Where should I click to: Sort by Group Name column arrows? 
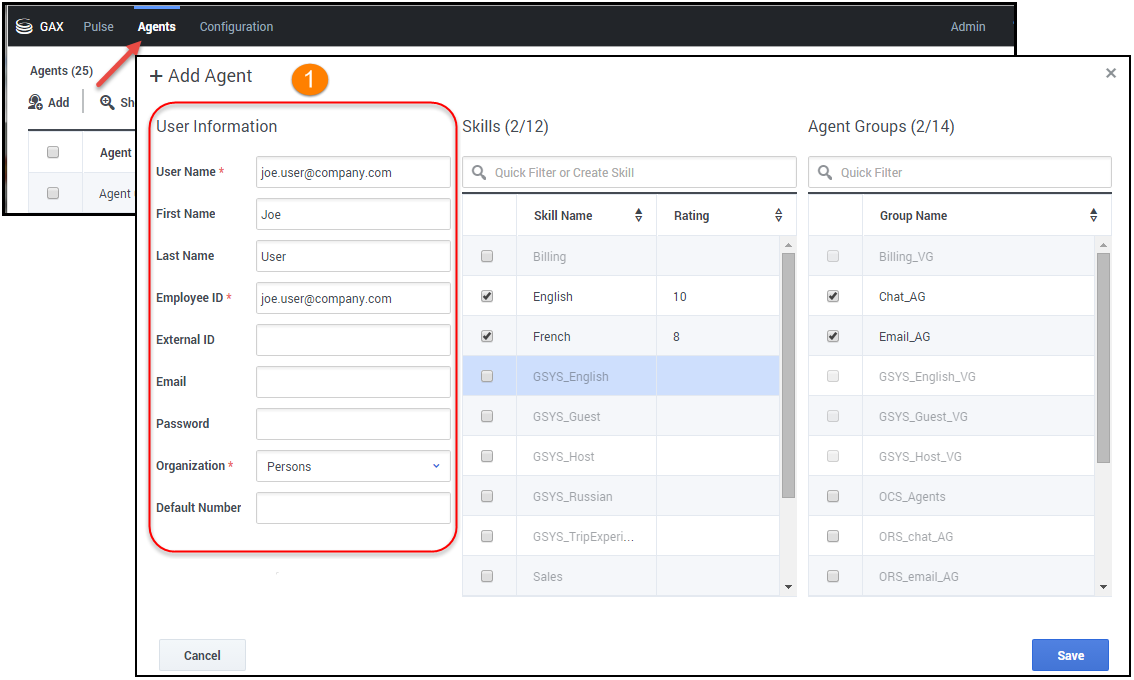coord(1093,216)
